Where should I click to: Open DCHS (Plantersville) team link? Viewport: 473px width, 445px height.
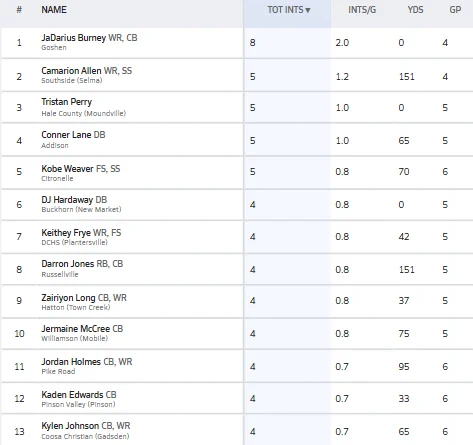coord(74,242)
